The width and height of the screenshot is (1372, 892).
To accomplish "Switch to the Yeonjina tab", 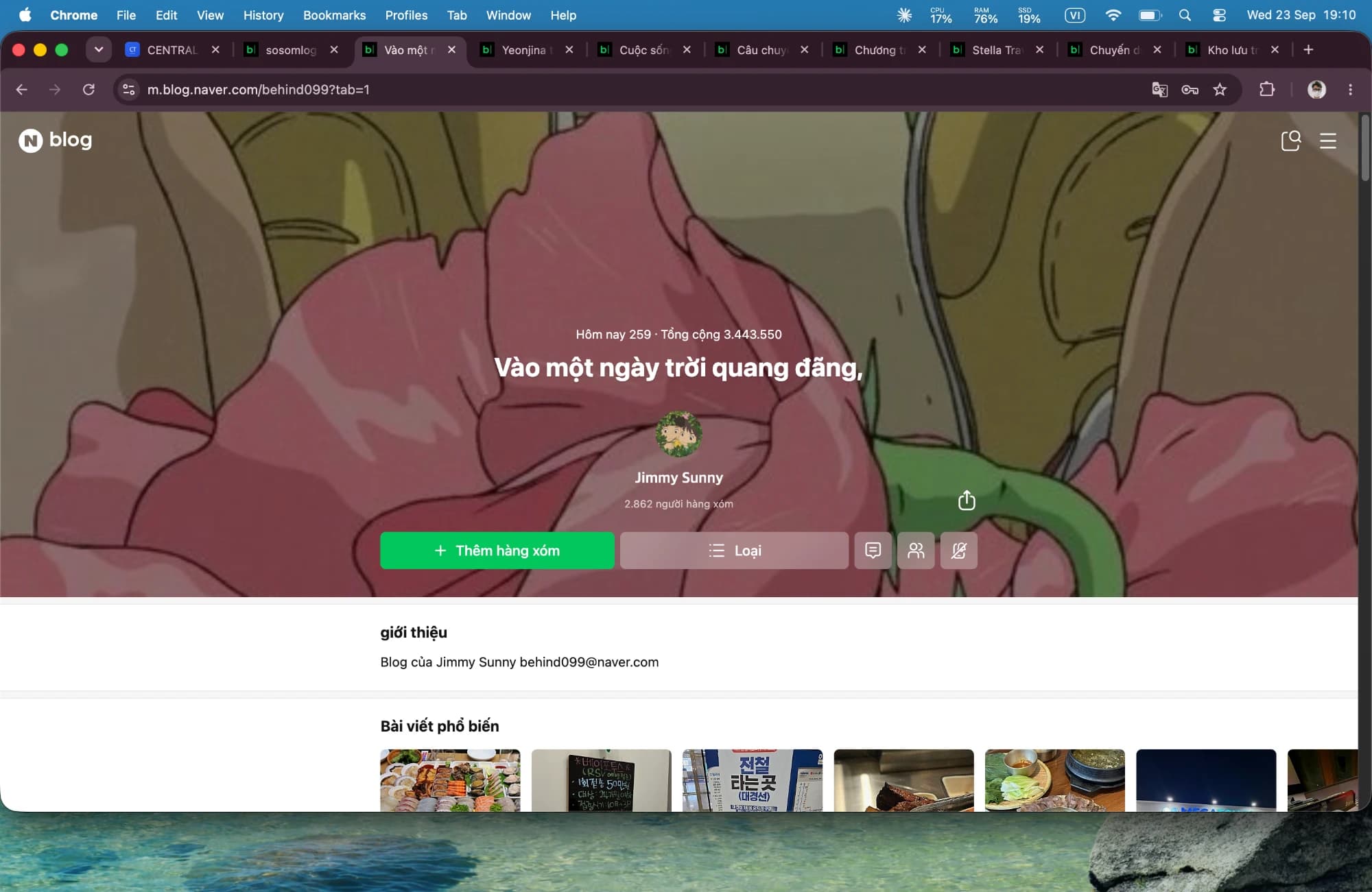I will click(x=527, y=49).
